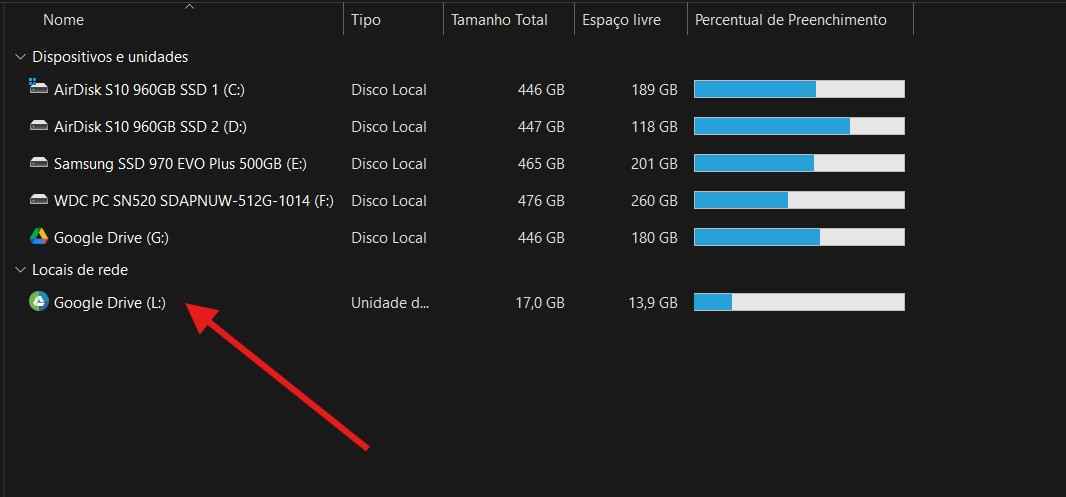Click the Google Drive (G:) icon
This screenshot has height=497, width=1066.
(39, 237)
